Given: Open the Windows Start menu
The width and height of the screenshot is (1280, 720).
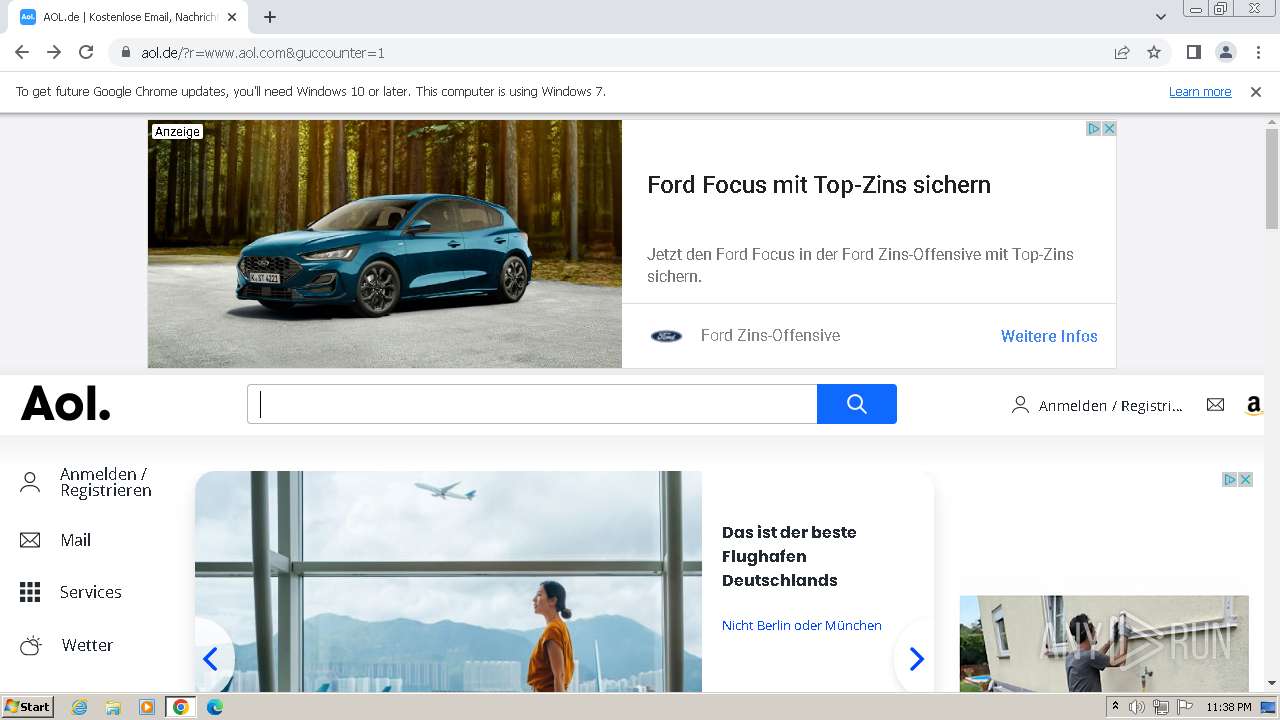Looking at the screenshot, I should [x=28, y=707].
